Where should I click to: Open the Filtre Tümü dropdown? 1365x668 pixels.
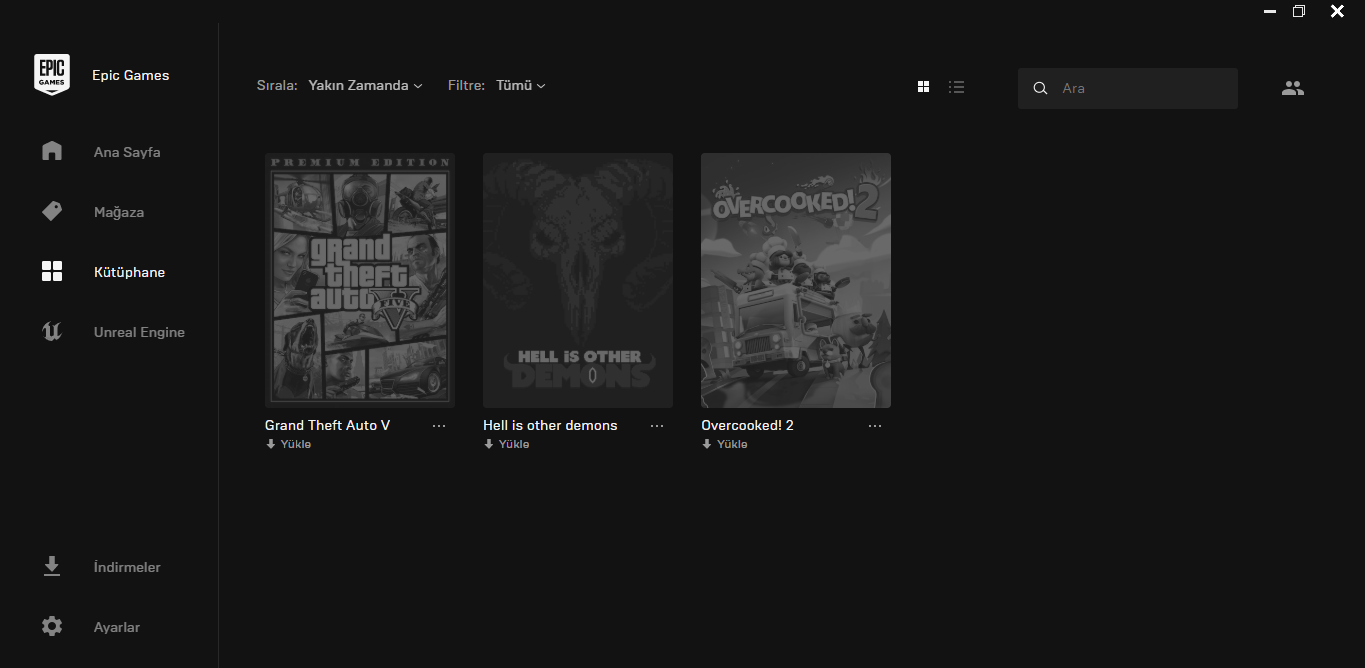click(x=521, y=86)
